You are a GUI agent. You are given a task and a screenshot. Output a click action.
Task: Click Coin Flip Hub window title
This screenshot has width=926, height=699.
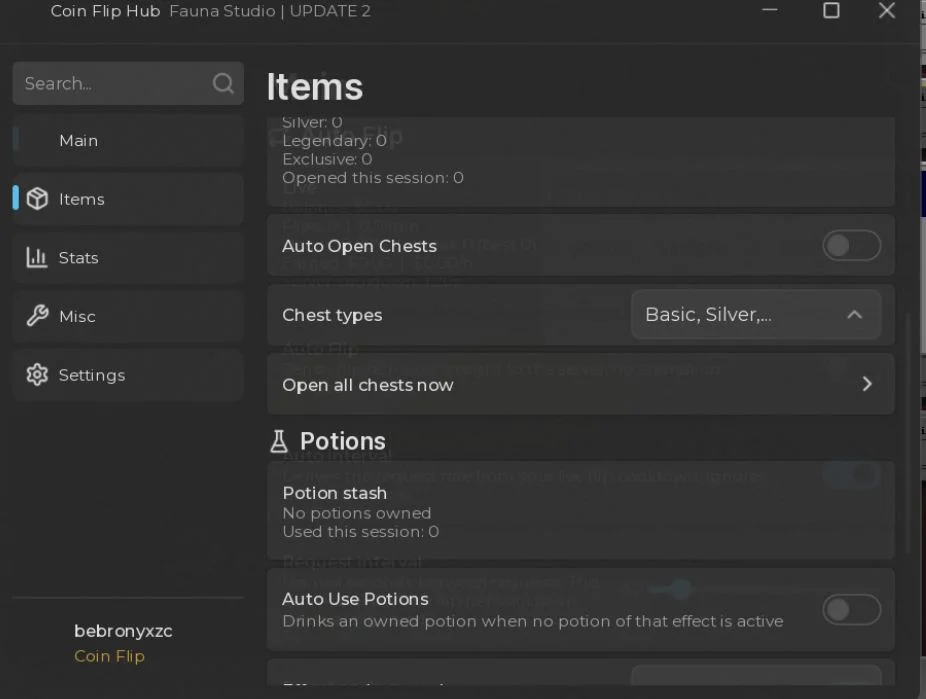[x=105, y=11]
